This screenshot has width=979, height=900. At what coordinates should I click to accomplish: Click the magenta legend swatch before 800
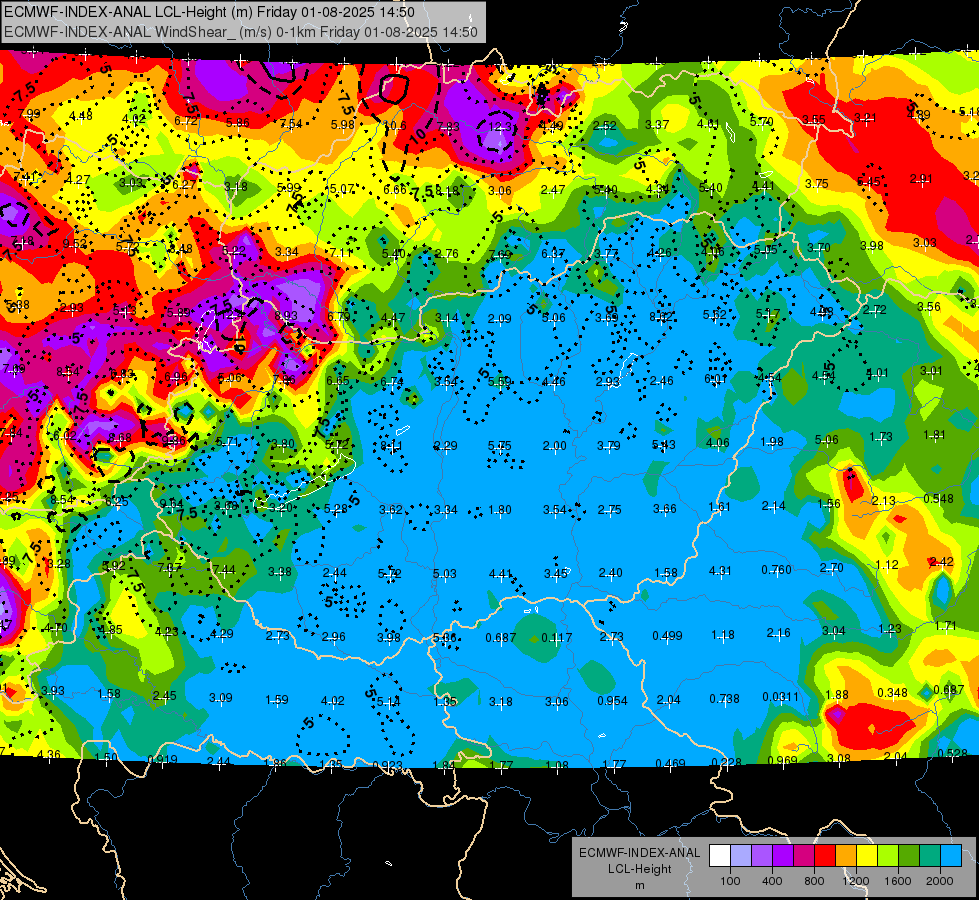pos(804,856)
